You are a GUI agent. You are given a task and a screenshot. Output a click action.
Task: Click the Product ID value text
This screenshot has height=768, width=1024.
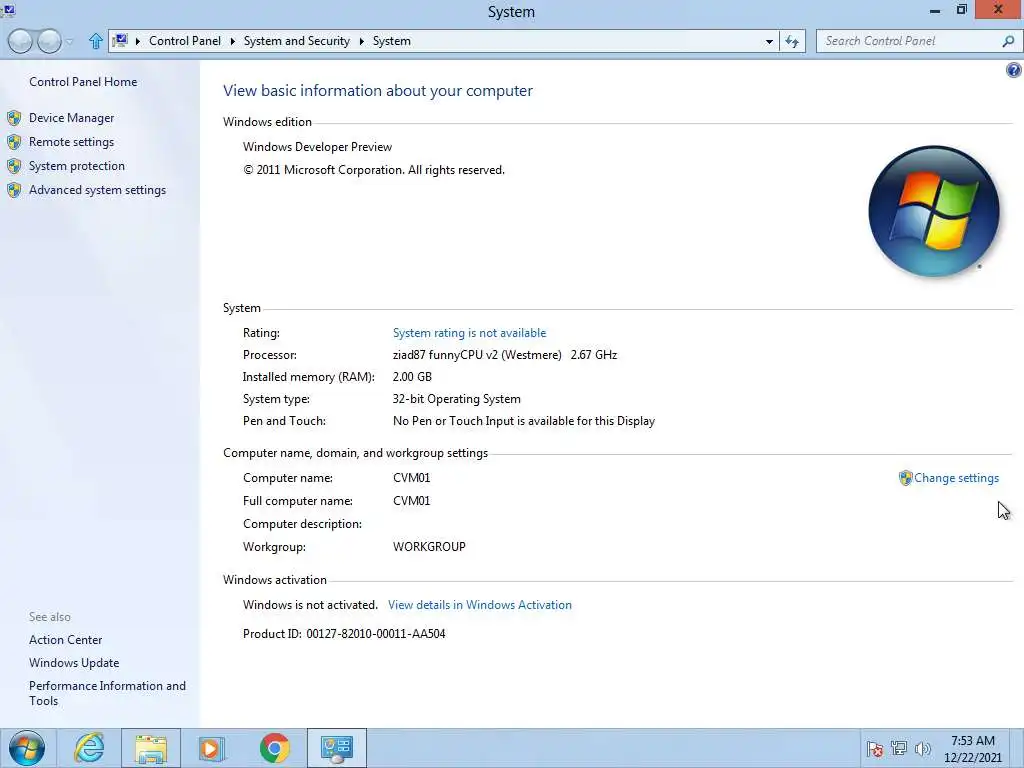tap(376, 633)
